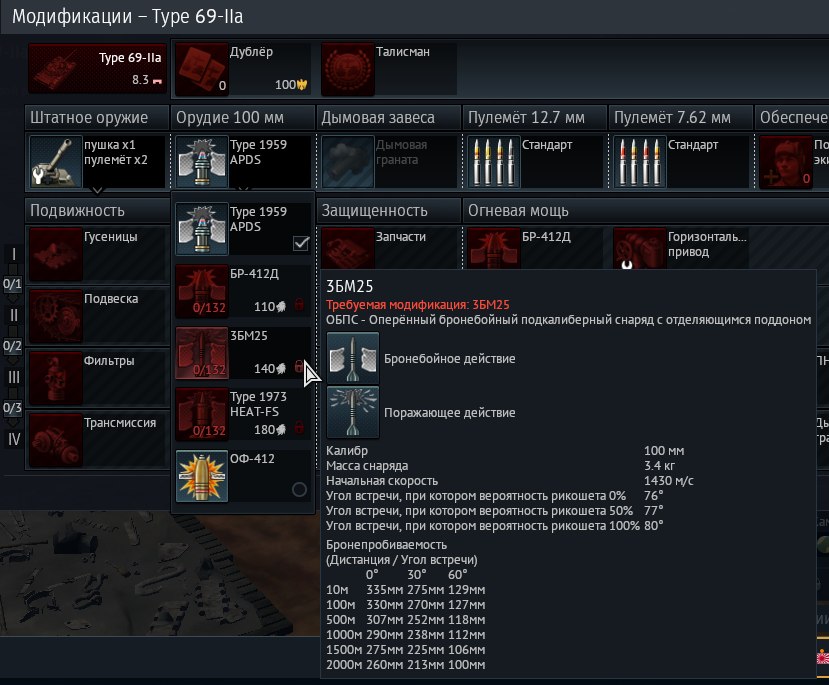Viewport: 829px width, 685px height.
Task: Click the crew helmet icon under Обеспечение
Action: pyautogui.click(x=786, y=162)
